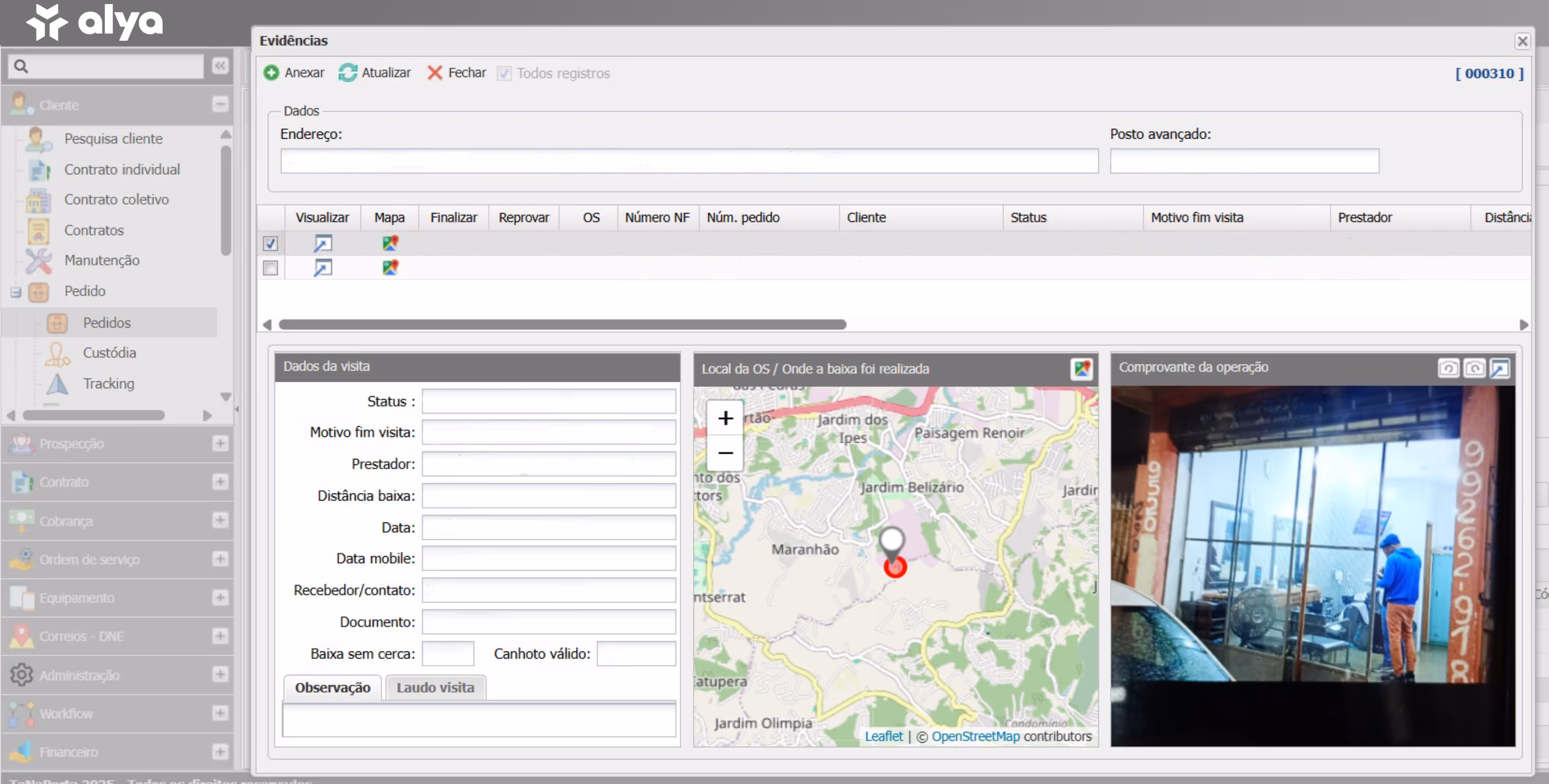Open the Visualizar icon in first row
Viewport: 1549px width, 784px height.
(x=322, y=244)
